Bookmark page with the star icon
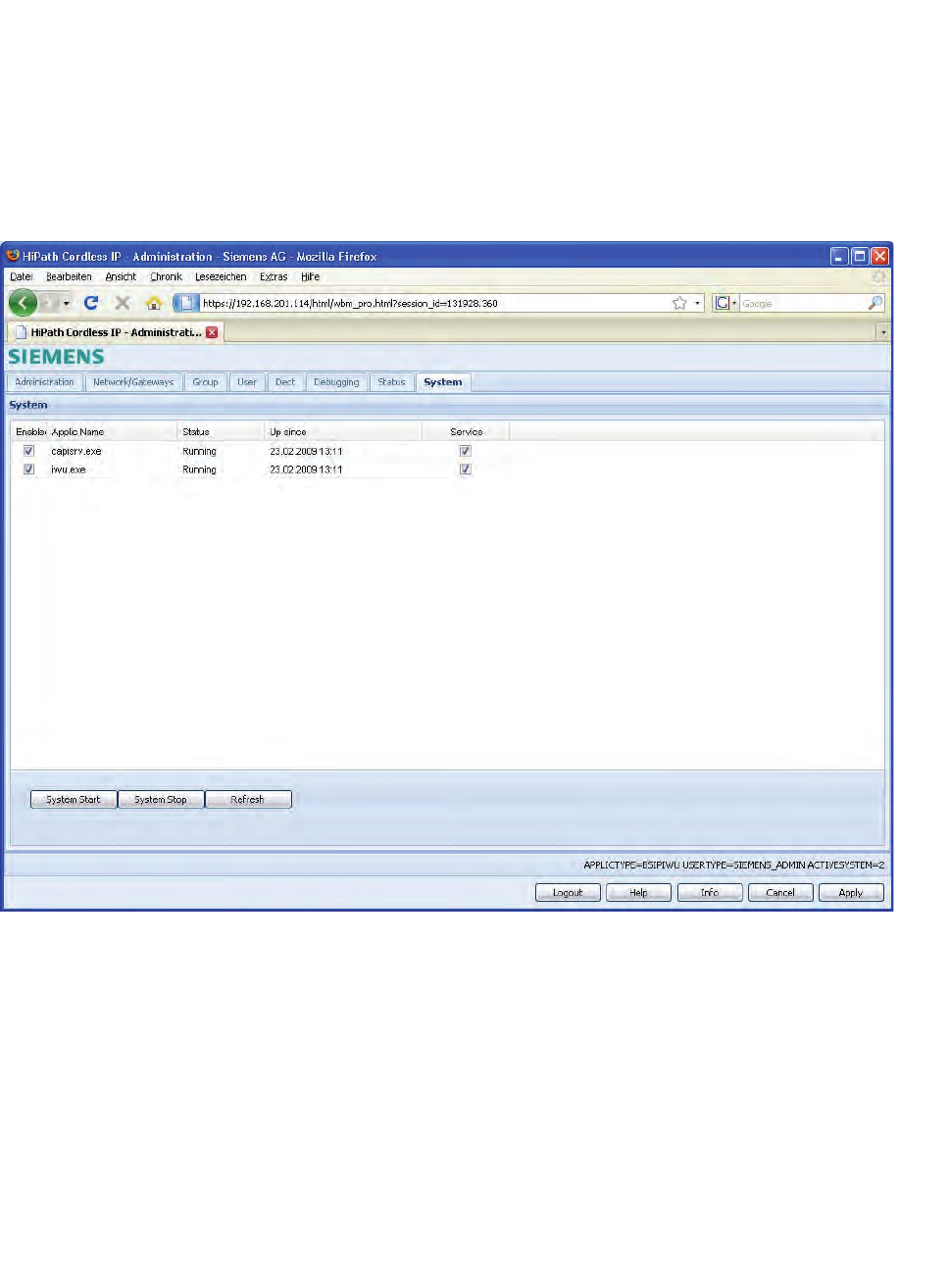Screen dimensions: 949x1288 click(679, 303)
